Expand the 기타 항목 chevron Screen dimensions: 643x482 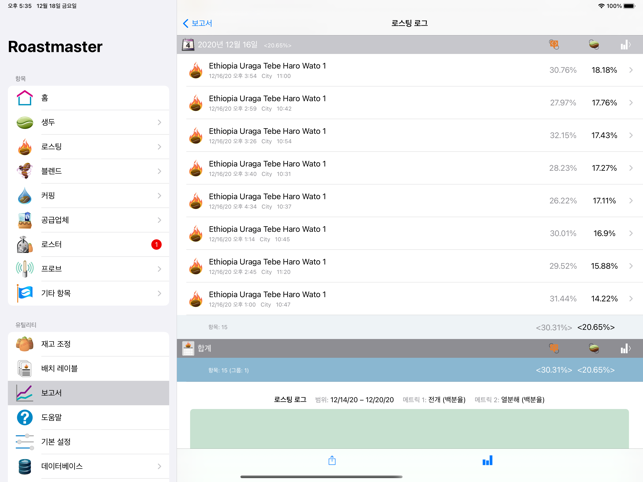click(160, 293)
